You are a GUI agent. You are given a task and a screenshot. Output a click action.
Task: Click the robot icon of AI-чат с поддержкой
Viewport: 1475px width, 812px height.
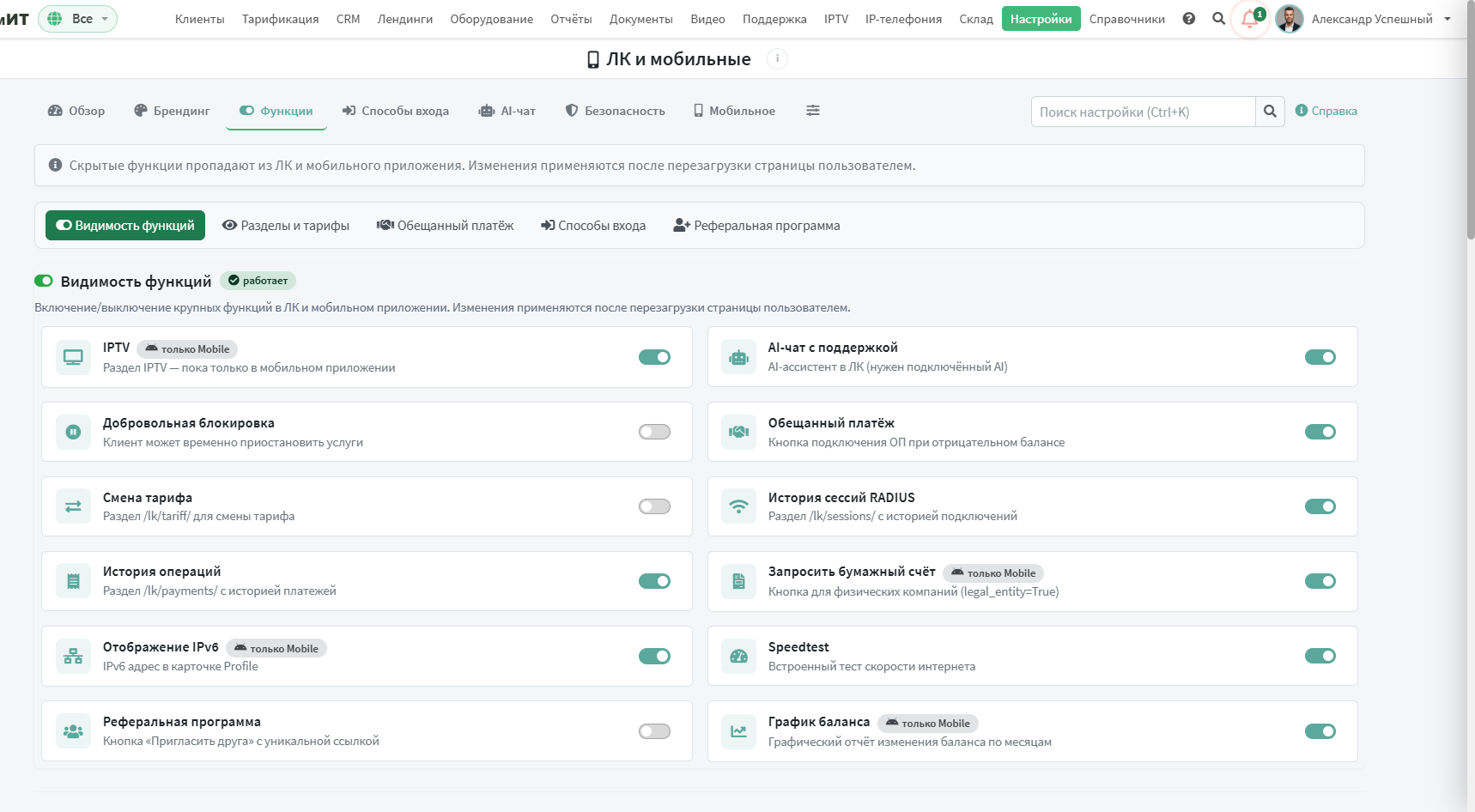pos(738,357)
